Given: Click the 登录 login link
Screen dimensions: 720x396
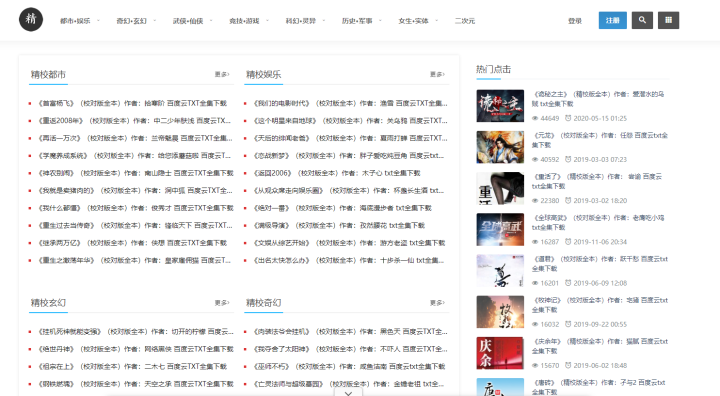Looking at the screenshot, I should 575,21.
